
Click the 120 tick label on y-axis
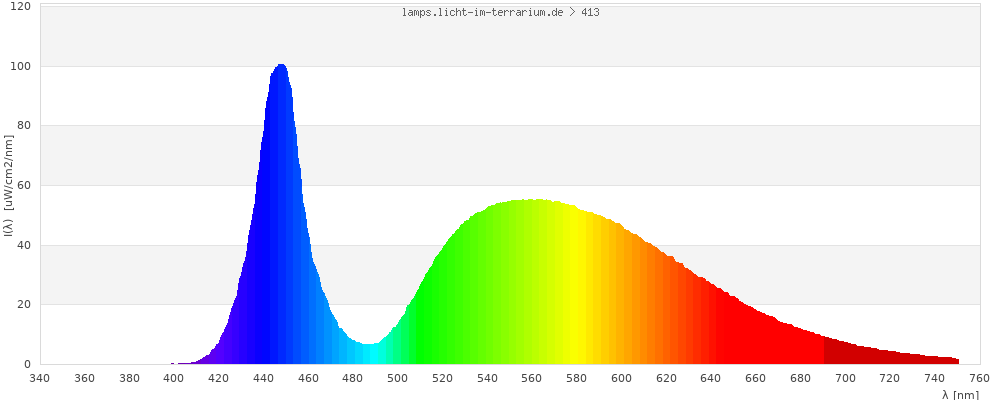pyautogui.click(x=20, y=7)
